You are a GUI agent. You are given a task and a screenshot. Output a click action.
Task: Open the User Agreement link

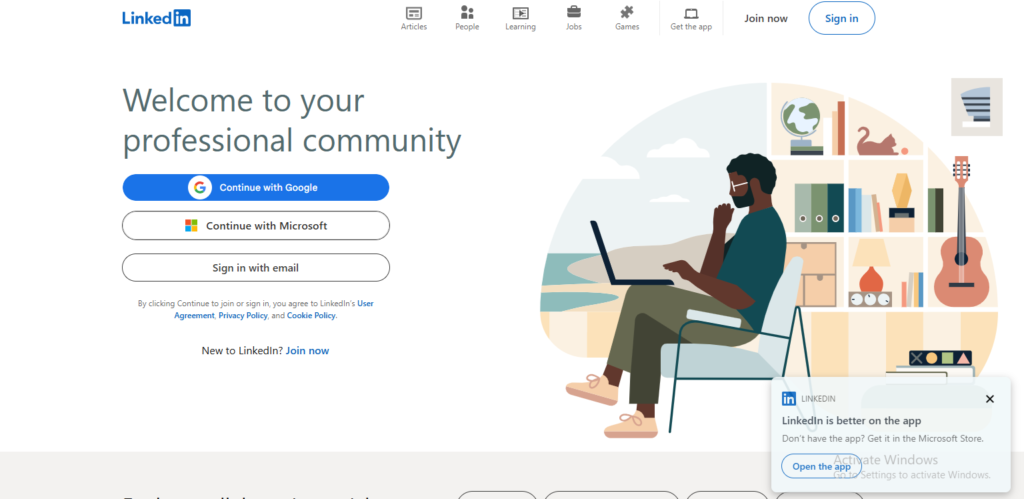(x=366, y=303)
